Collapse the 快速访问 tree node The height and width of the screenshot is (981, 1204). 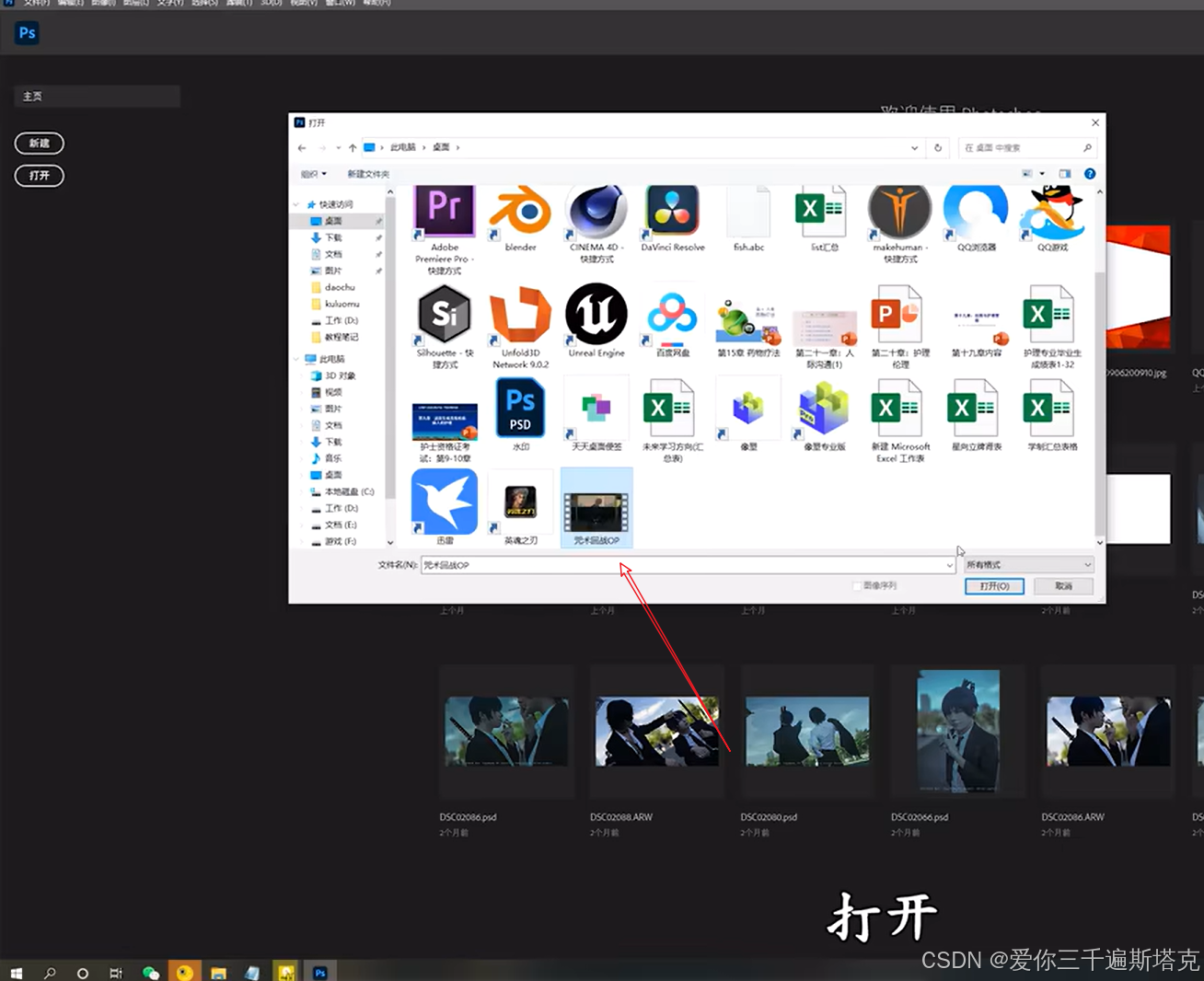tap(296, 204)
